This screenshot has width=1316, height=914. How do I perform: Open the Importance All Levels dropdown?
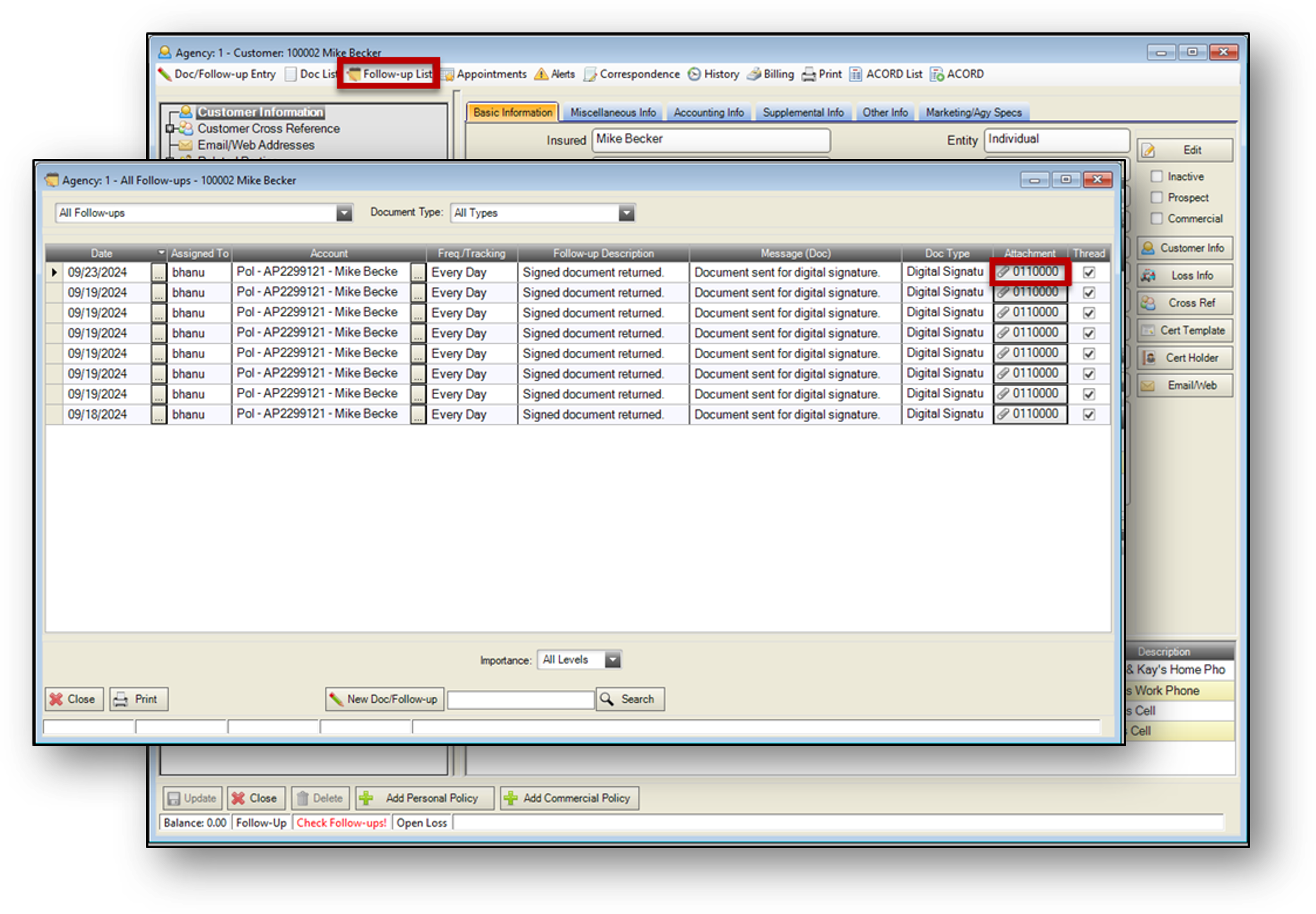[x=612, y=660]
